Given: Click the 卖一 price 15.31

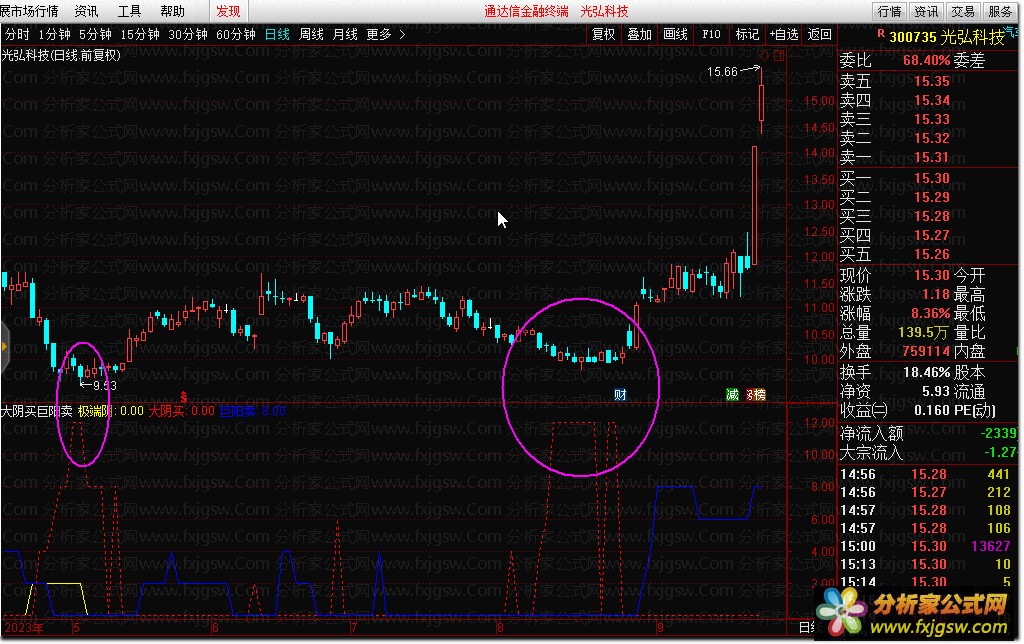Looking at the screenshot, I should (932, 157).
